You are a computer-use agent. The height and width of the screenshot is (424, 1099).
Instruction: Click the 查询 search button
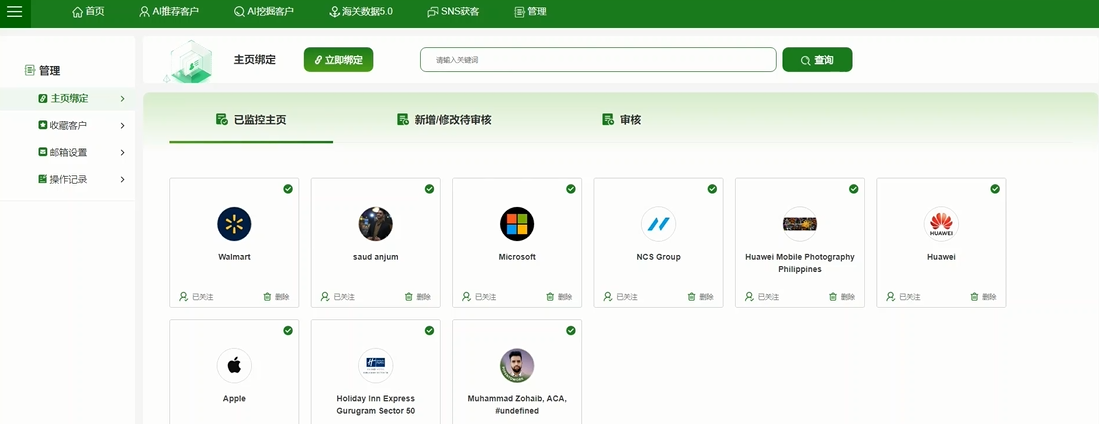click(x=816, y=60)
